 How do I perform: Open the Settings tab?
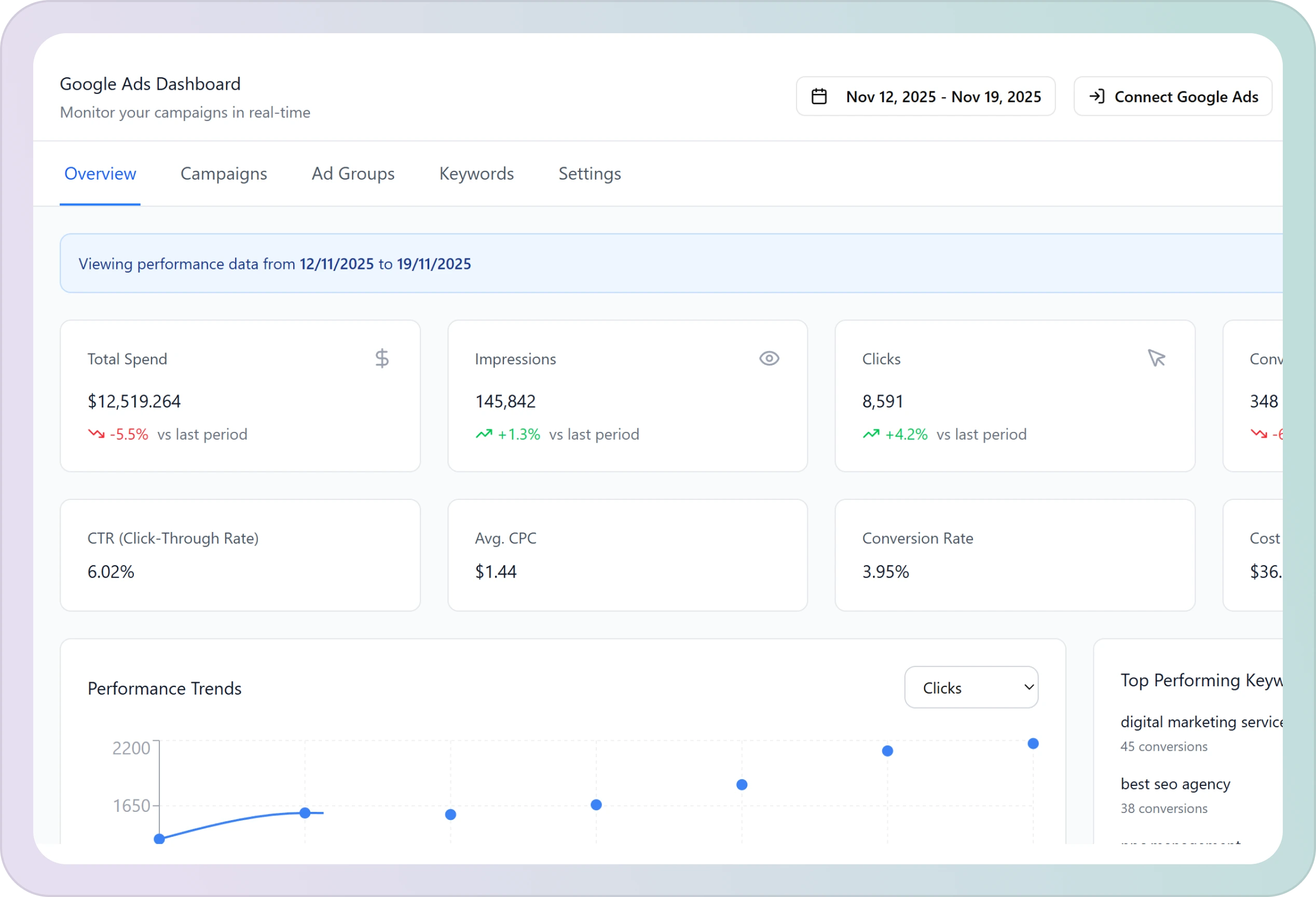pos(590,174)
